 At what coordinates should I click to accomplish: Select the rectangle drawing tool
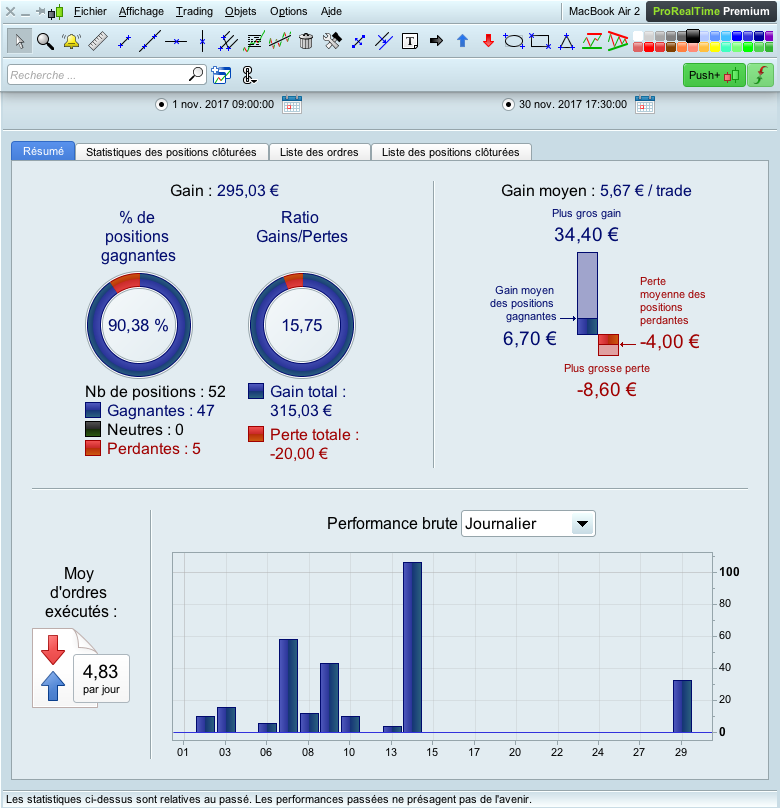(540, 41)
